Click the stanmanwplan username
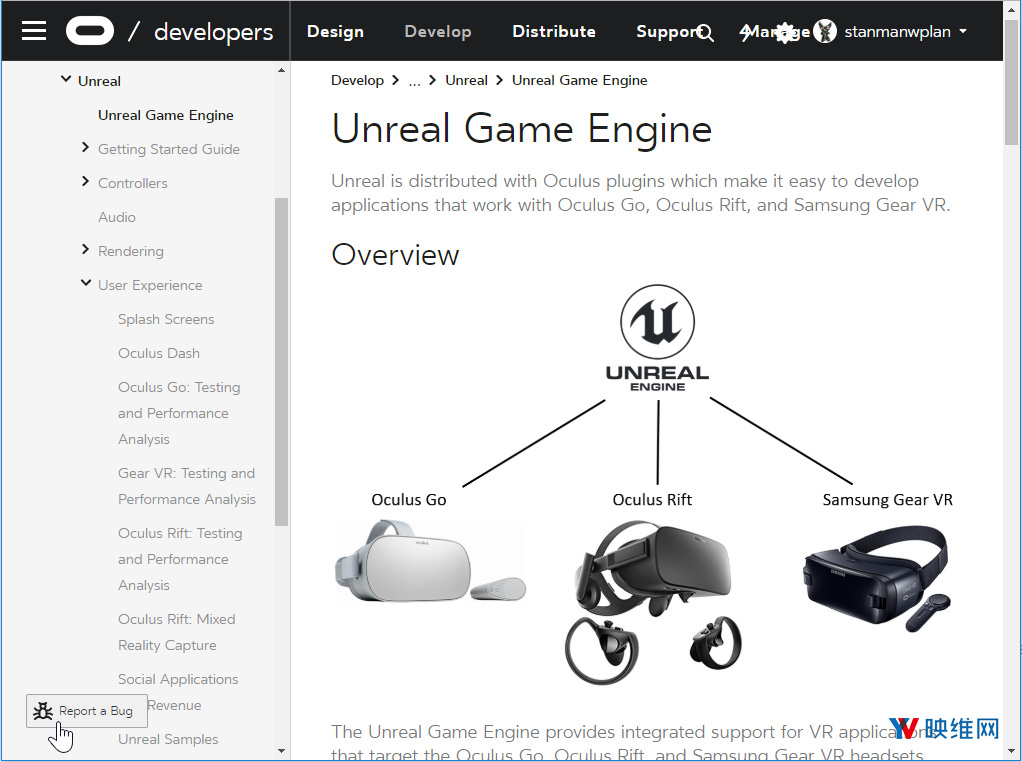 pos(898,32)
